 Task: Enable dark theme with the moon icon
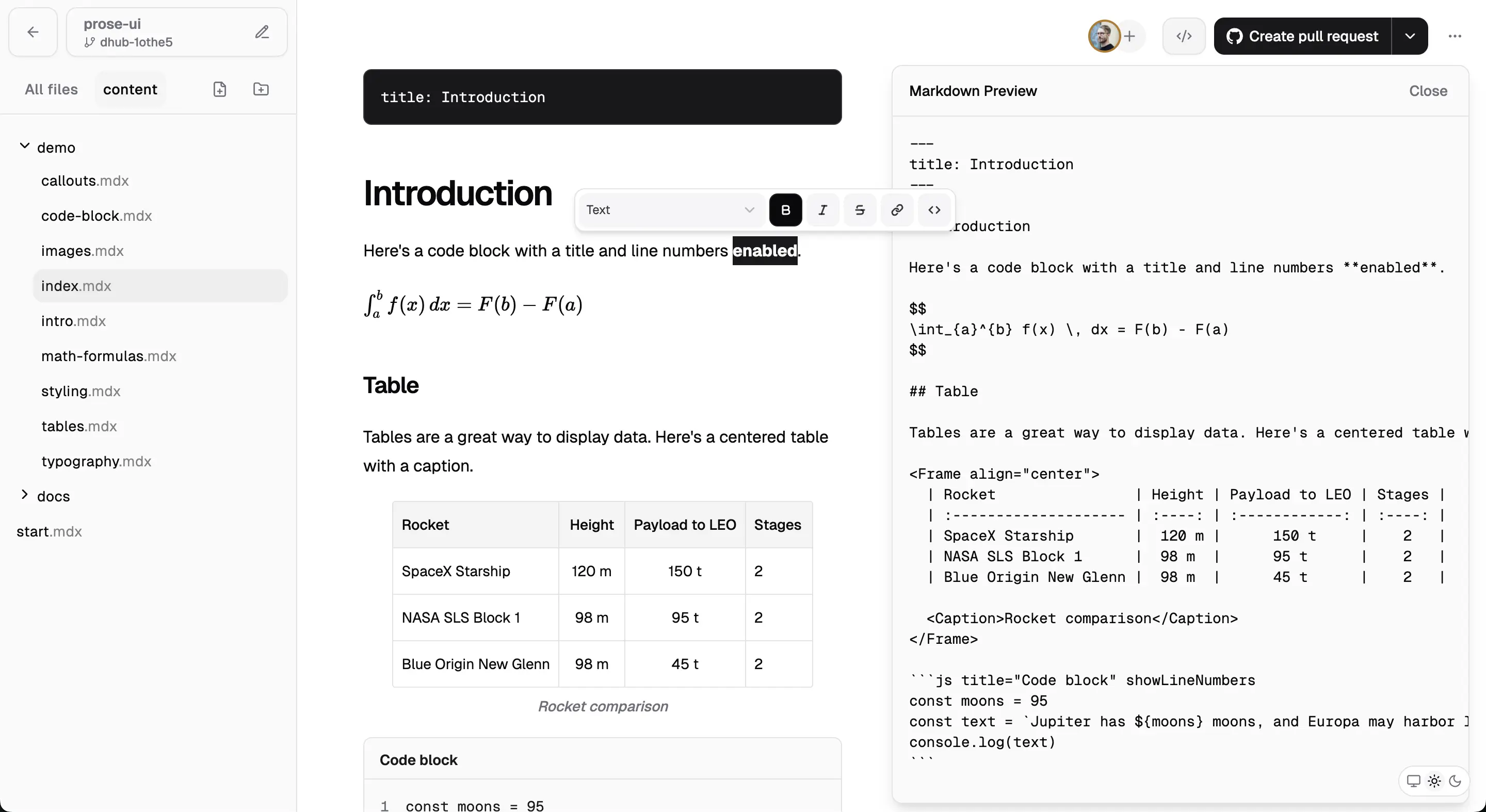1456,781
